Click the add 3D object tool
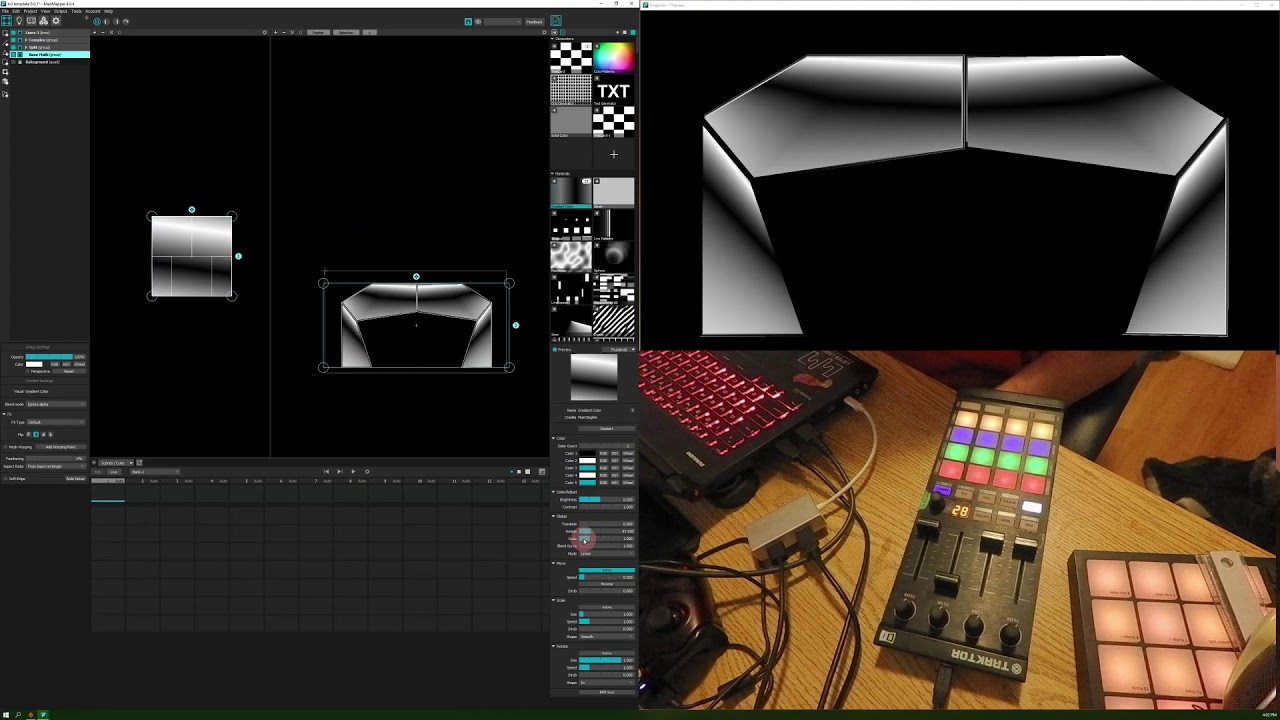Viewport: 1280px width, 720px height. click(5, 82)
